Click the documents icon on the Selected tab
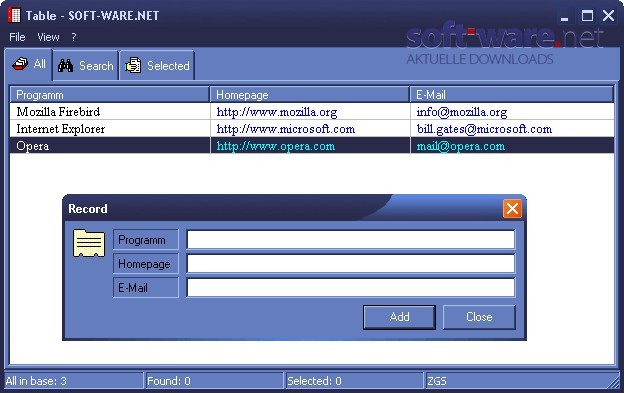Viewport: 624px width, 393px height. [x=133, y=65]
